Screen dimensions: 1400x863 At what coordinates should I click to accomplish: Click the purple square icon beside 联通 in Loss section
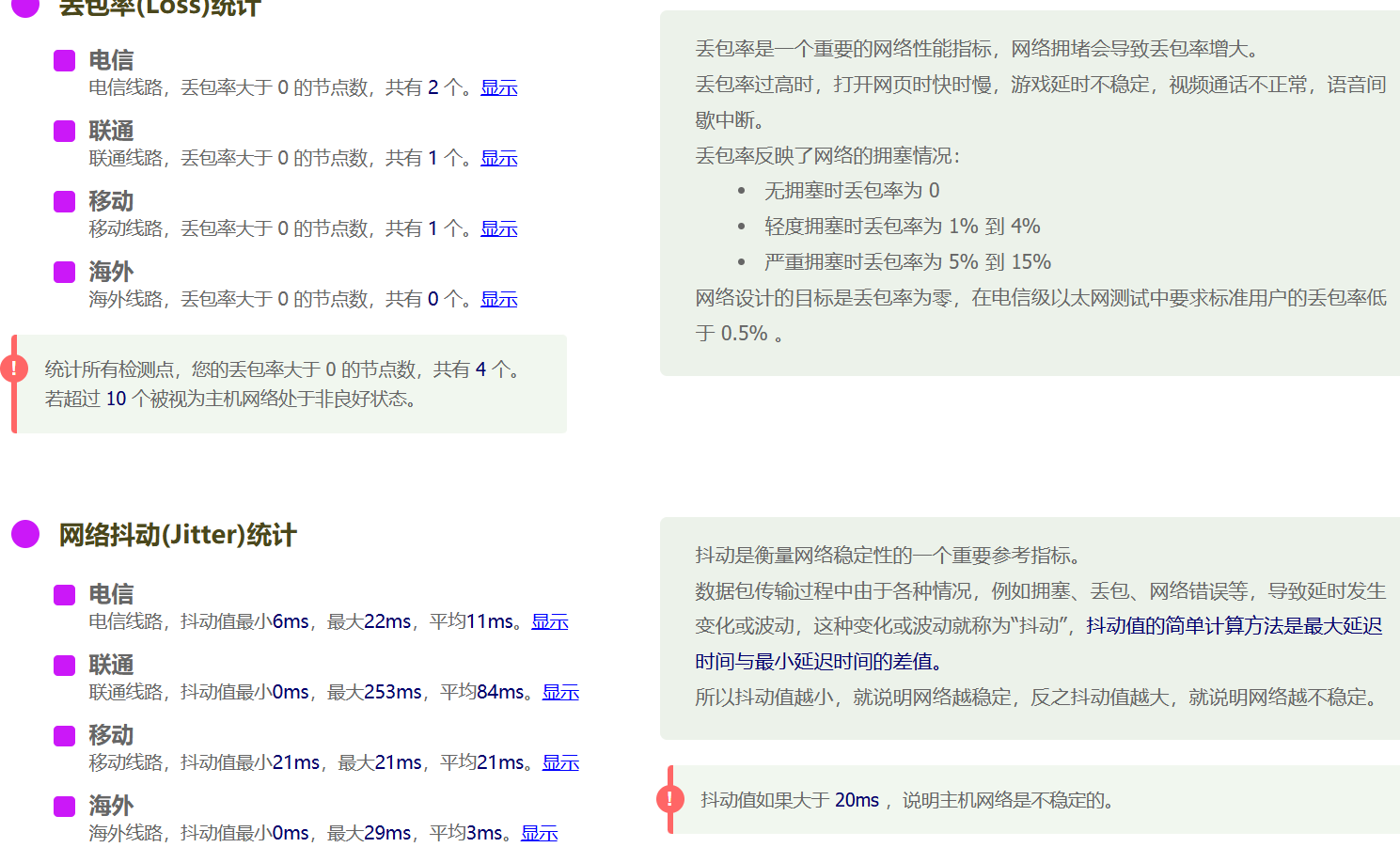coord(64,130)
